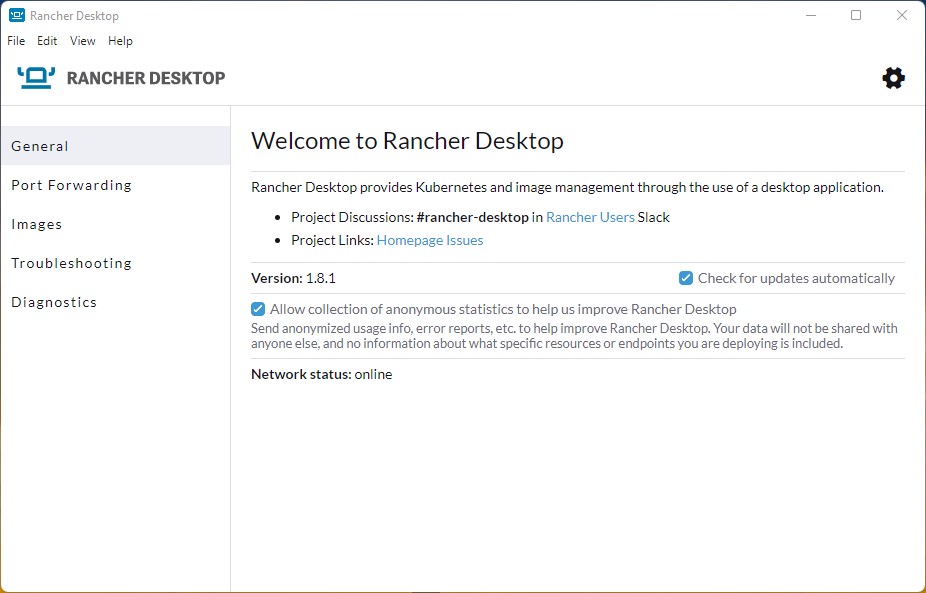Open the Help menu

(x=120, y=41)
